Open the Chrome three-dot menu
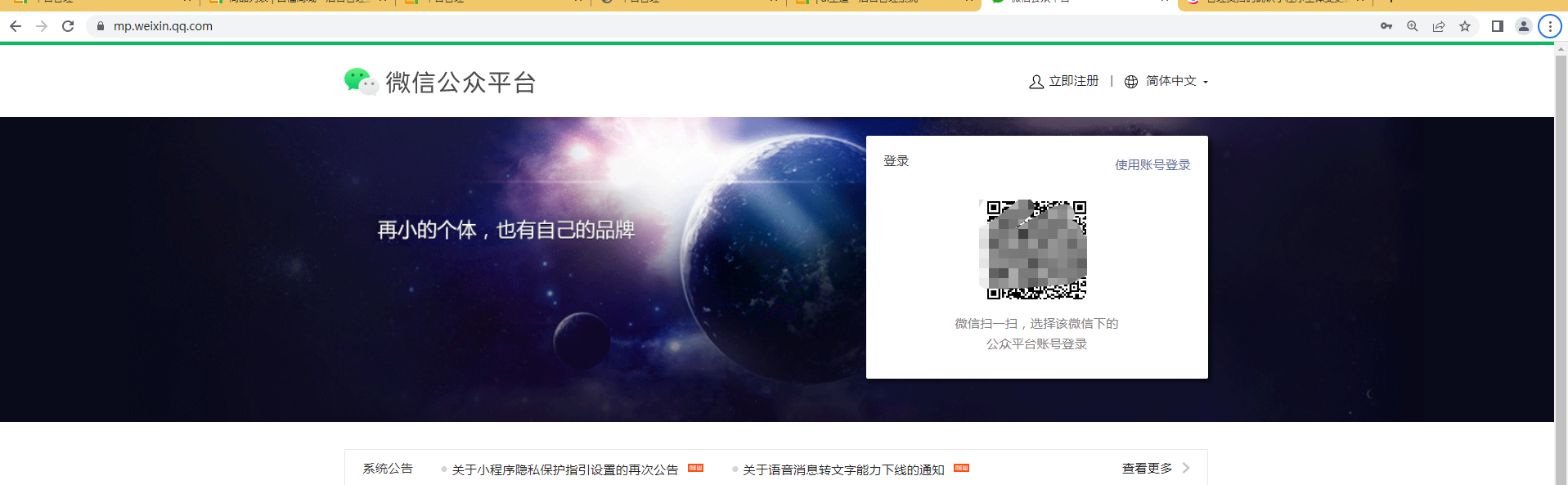The image size is (1568, 485). [1550, 26]
